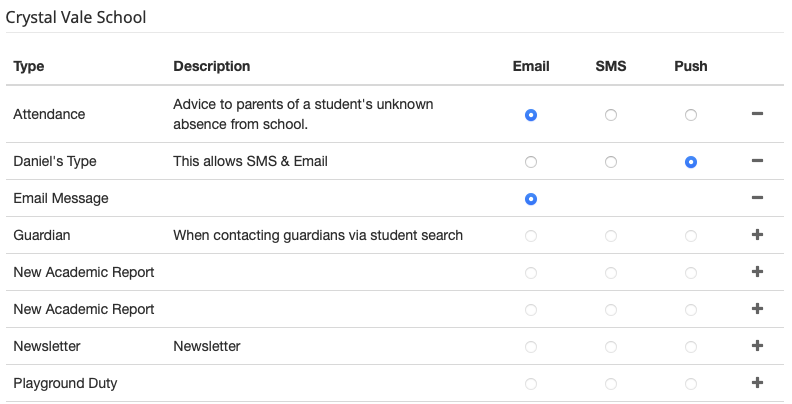Click the Description column header
The width and height of the screenshot is (792, 404).
pos(211,67)
